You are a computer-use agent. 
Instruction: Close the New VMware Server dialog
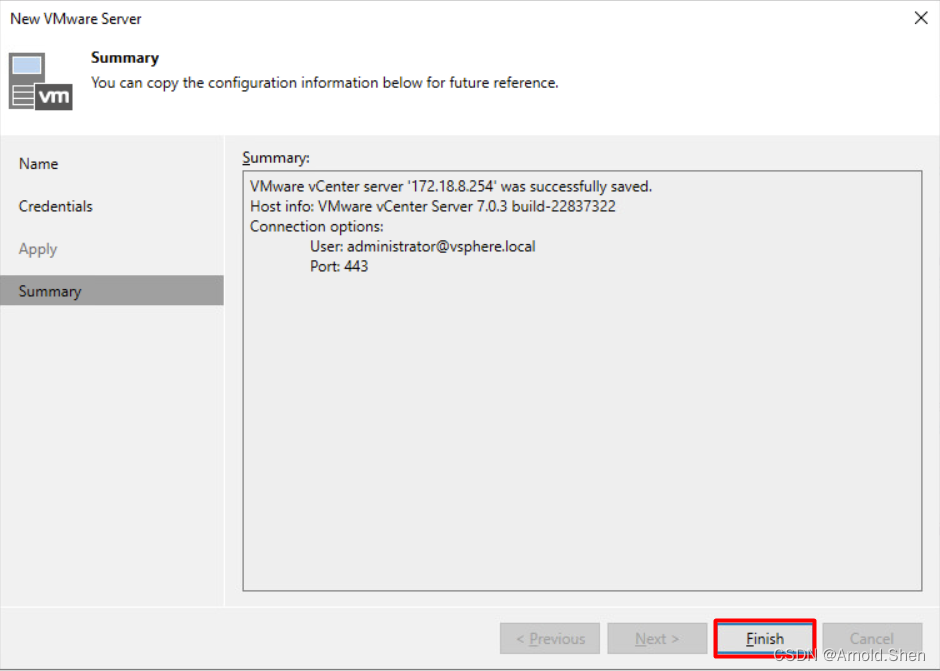click(921, 18)
